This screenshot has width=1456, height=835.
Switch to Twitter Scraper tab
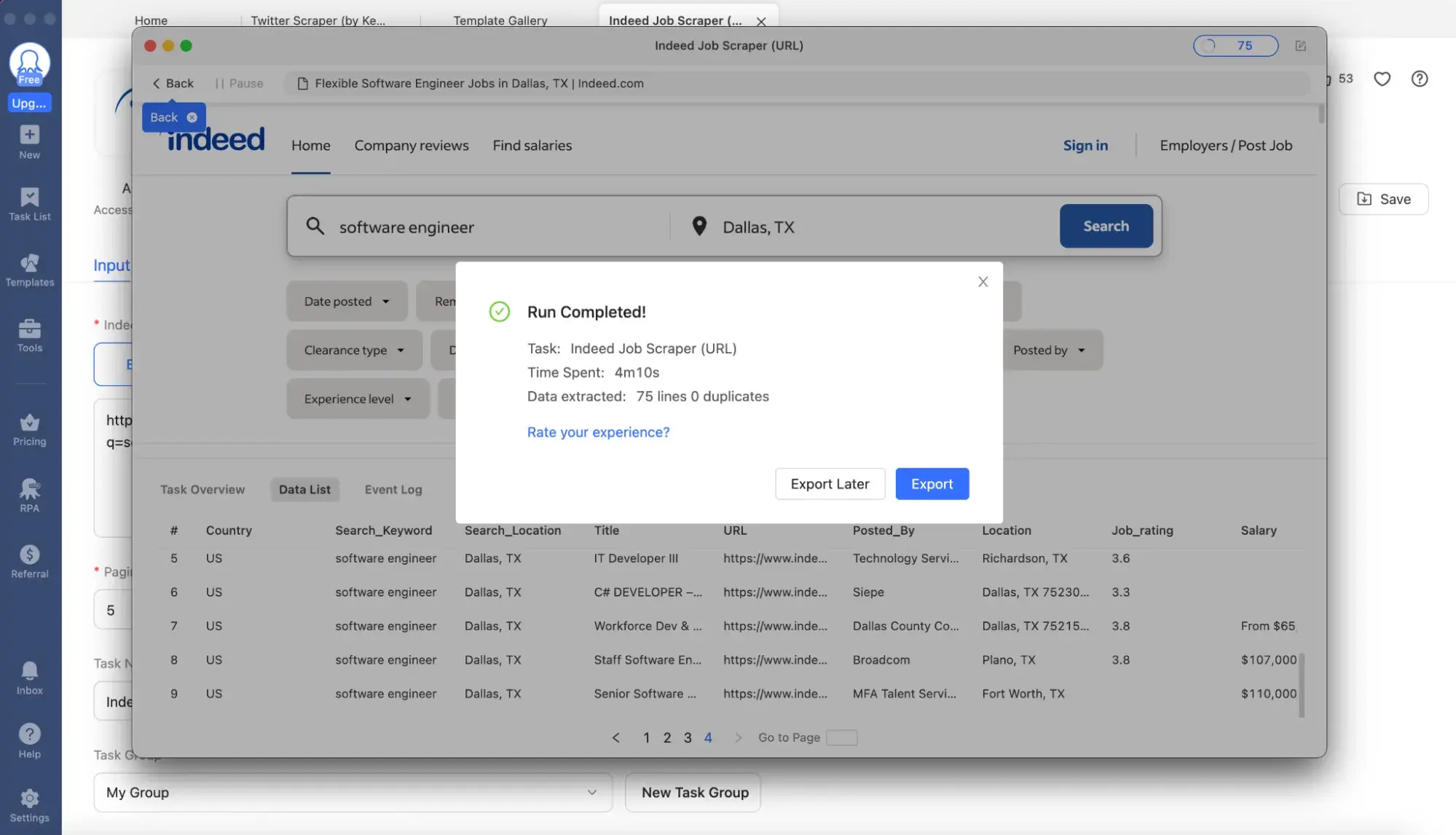click(318, 20)
